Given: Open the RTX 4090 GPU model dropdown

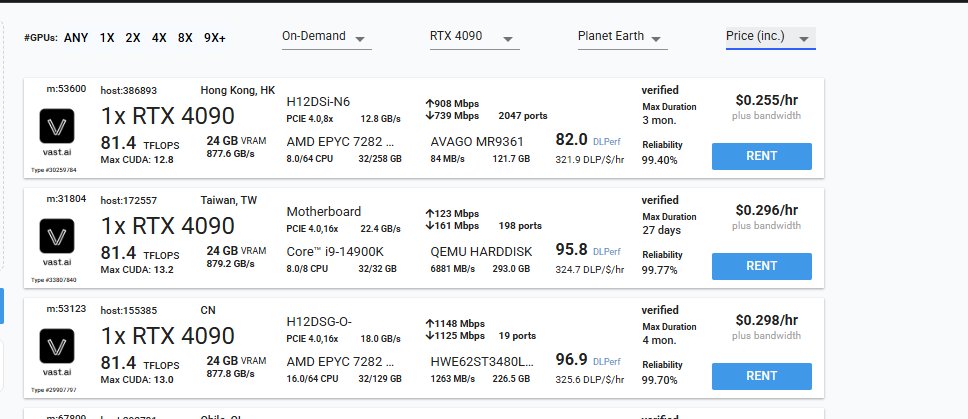Looking at the screenshot, I should pos(475,37).
